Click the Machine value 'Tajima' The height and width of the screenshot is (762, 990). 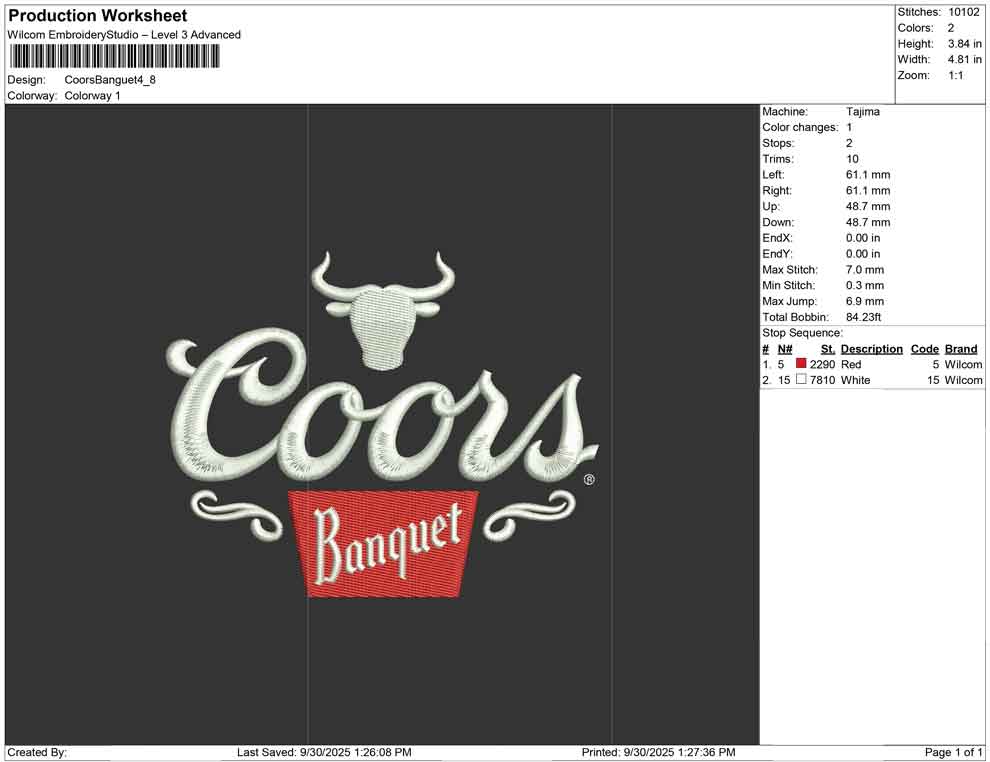click(862, 111)
